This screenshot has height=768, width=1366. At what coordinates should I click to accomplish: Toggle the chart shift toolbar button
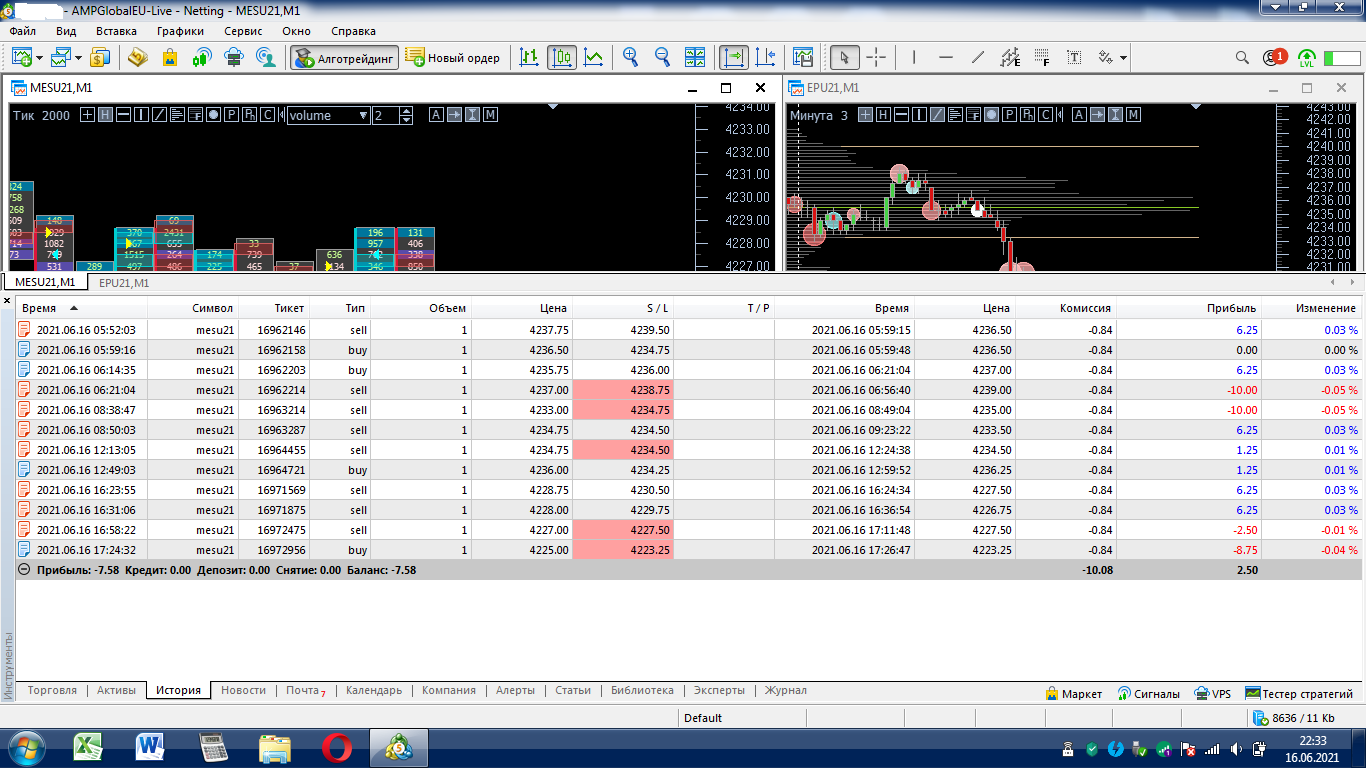(x=766, y=57)
